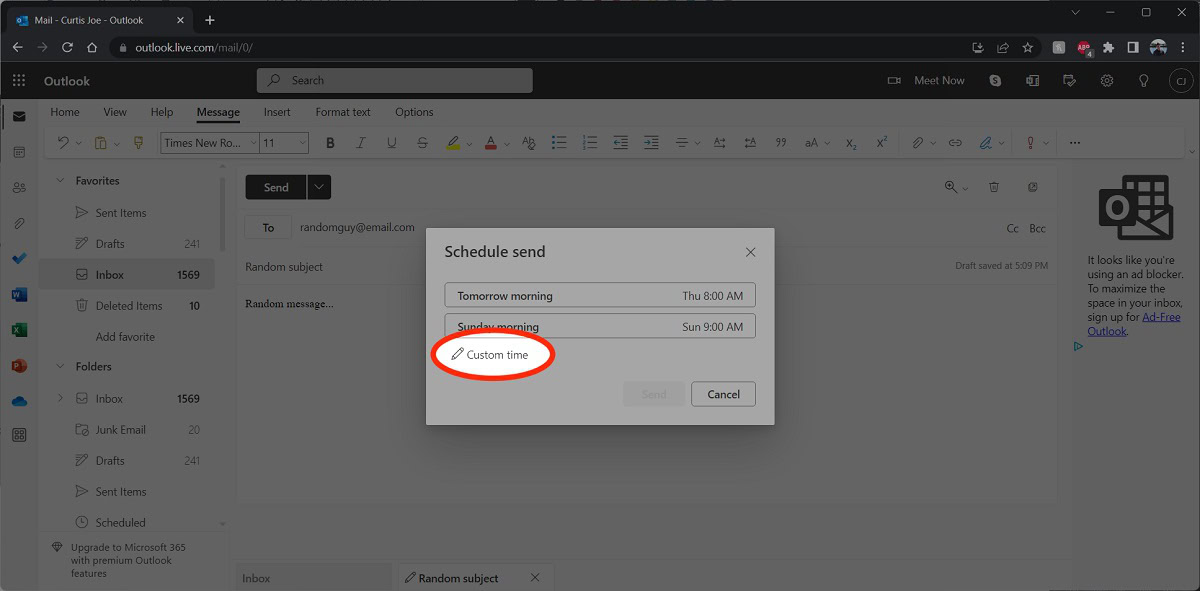The image size is (1200, 591).
Task: Discard draft with the trash icon
Action: (x=994, y=187)
